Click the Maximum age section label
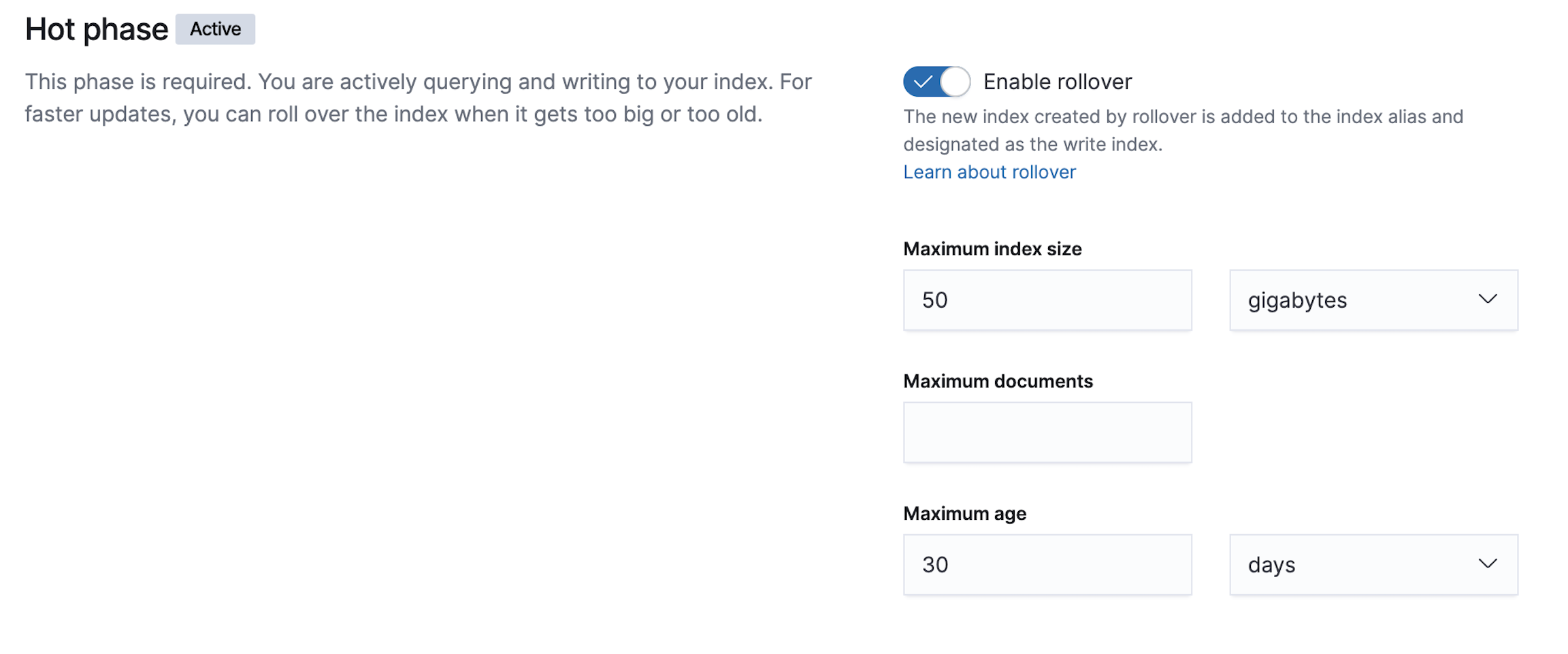The height and width of the screenshot is (654, 1568). pyautogui.click(x=964, y=513)
